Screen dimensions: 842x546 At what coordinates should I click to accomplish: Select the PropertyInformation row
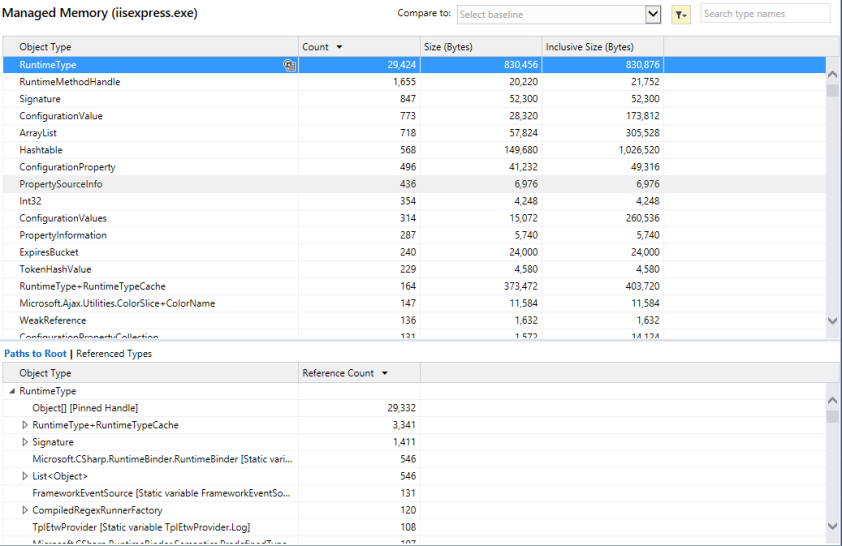click(414, 235)
